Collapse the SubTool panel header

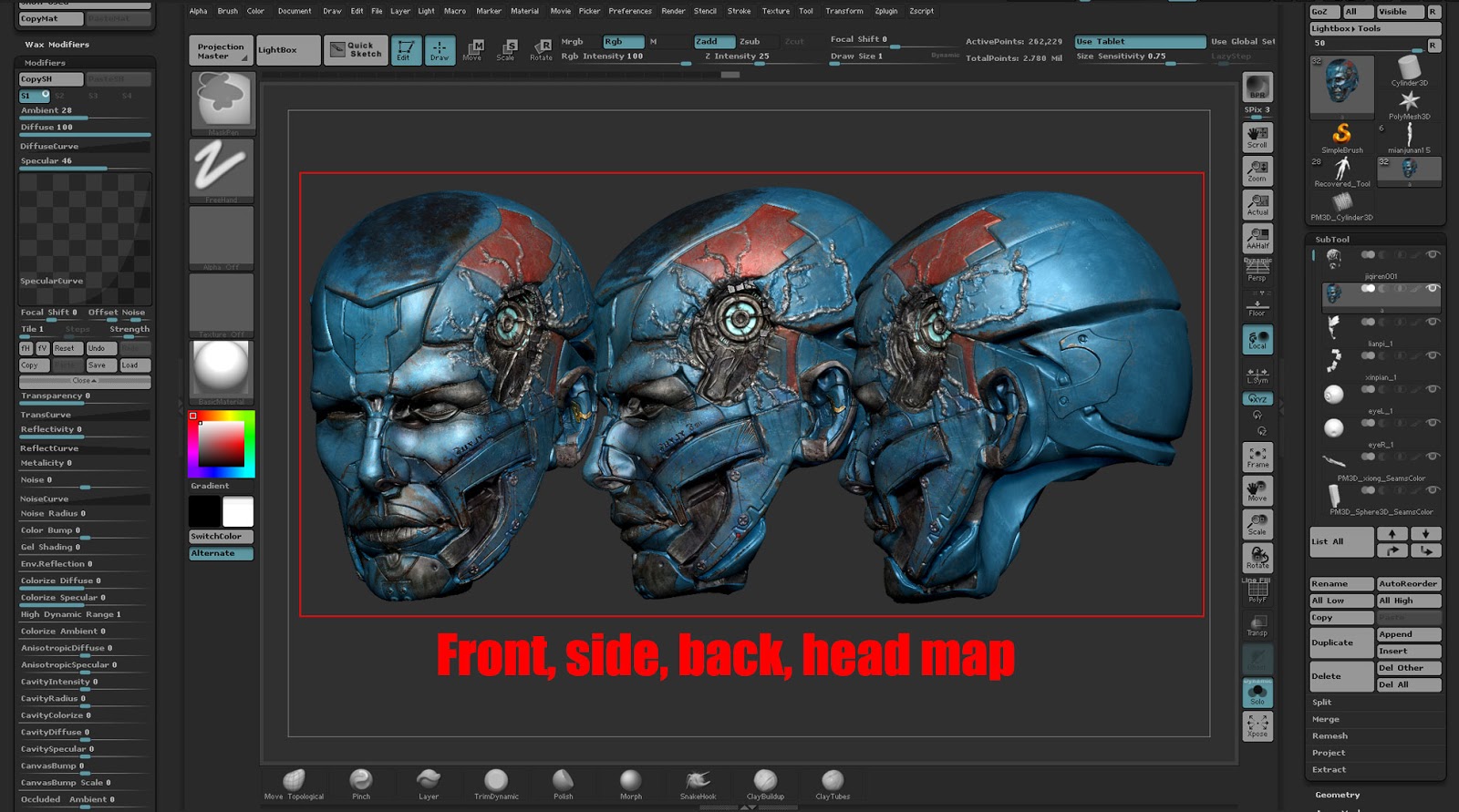[1332, 239]
